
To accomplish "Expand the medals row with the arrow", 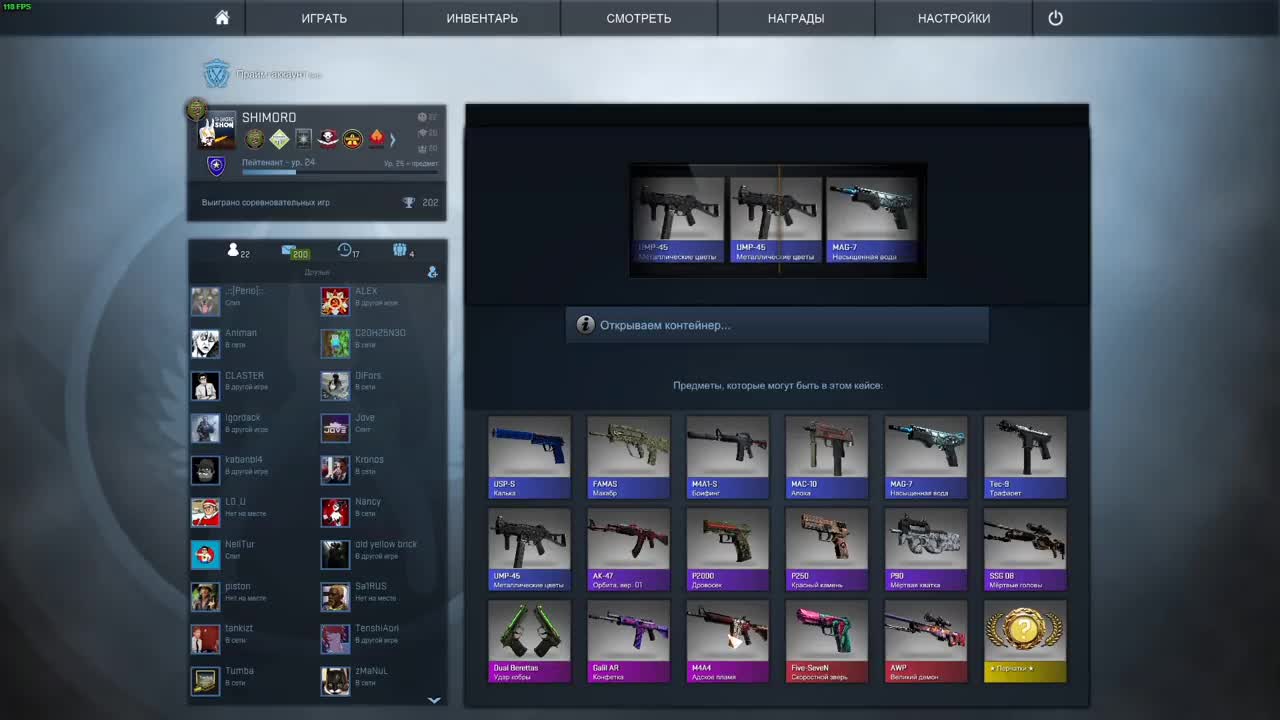I will (x=393, y=139).
